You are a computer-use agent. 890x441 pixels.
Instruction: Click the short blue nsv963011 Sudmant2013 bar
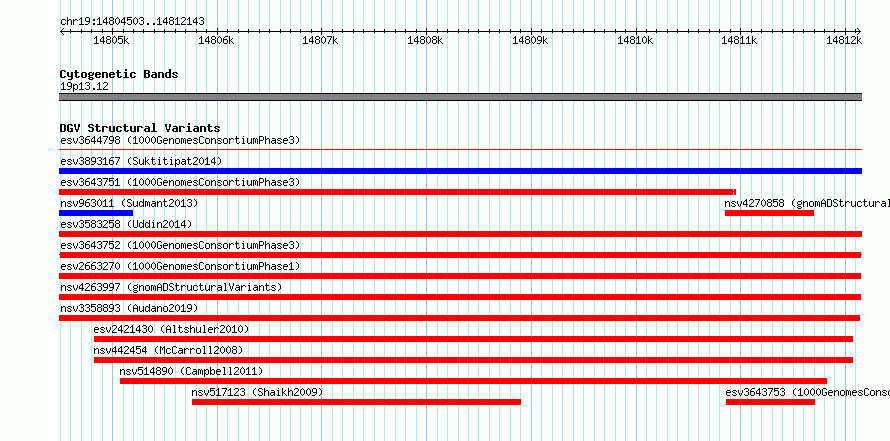coord(96,213)
